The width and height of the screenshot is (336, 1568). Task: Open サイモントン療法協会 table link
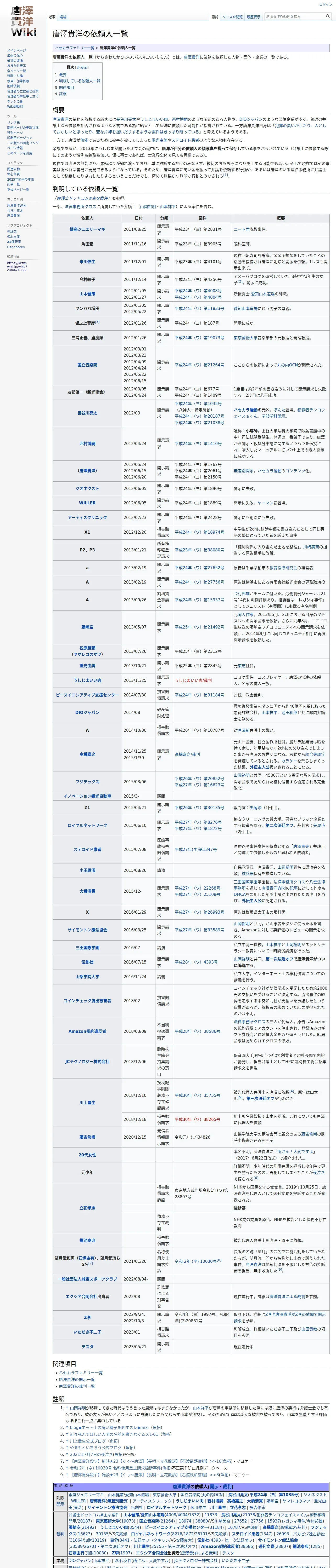pyautogui.click(x=87, y=930)
